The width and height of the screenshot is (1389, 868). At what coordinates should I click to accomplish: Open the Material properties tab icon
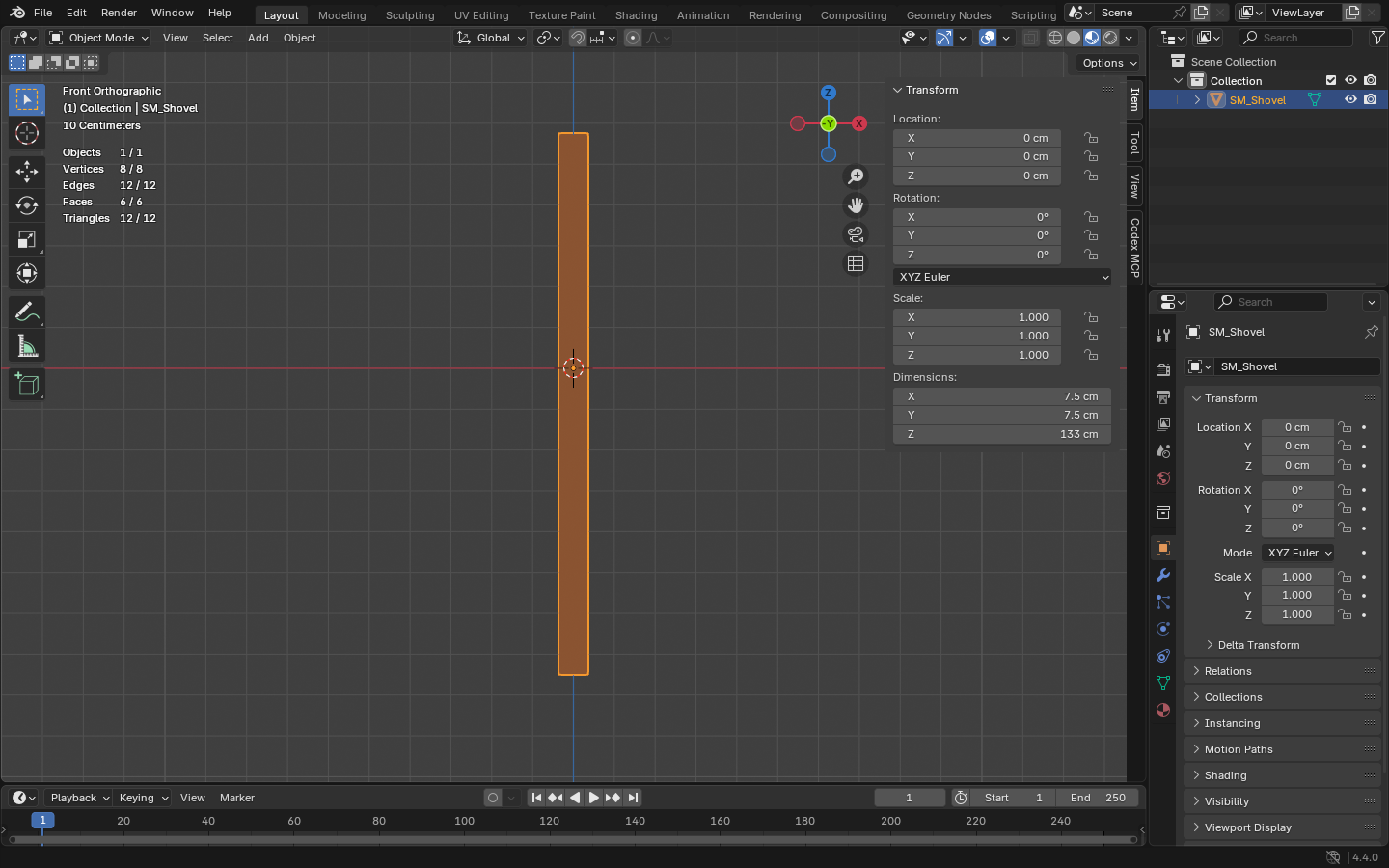(x=1163, y=710)
